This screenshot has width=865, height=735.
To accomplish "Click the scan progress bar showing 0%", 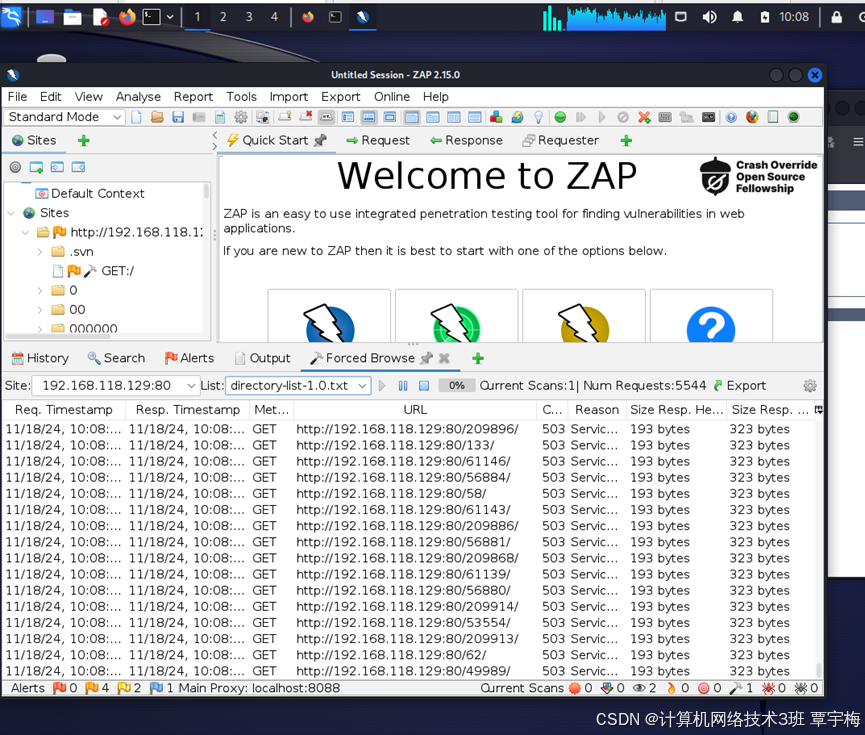I will (x=456, y=383).
